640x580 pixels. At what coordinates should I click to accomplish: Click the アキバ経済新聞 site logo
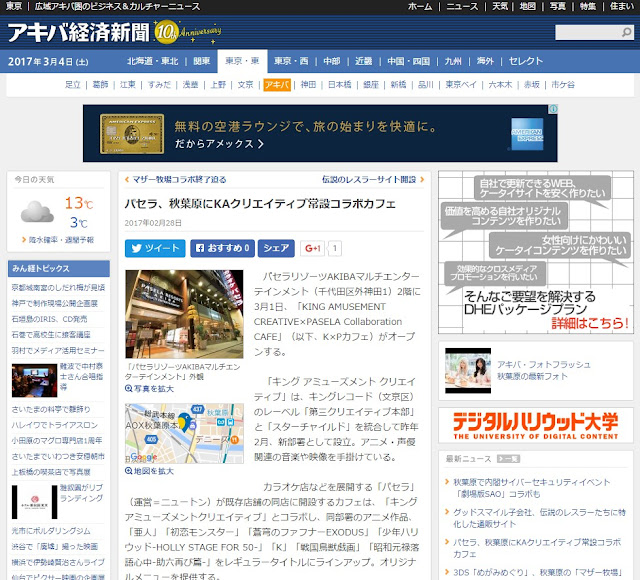79,32
